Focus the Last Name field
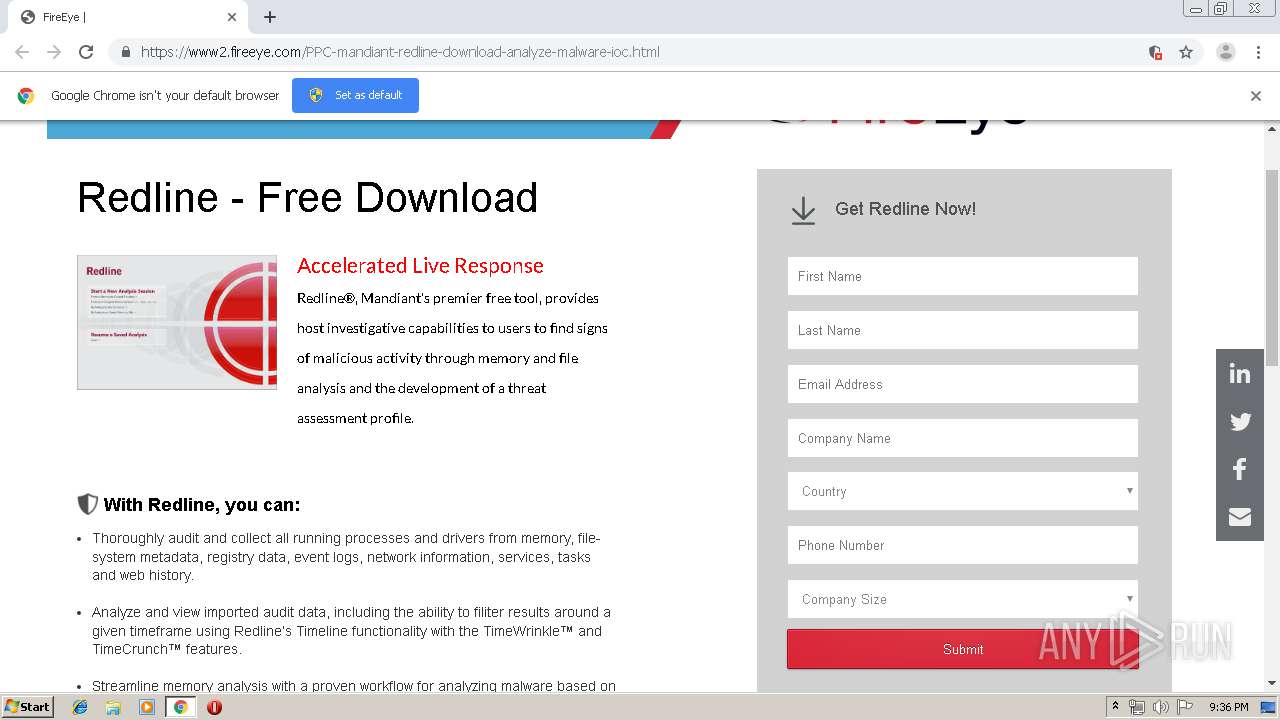The image size is (1280, 720). click(962, 330)
